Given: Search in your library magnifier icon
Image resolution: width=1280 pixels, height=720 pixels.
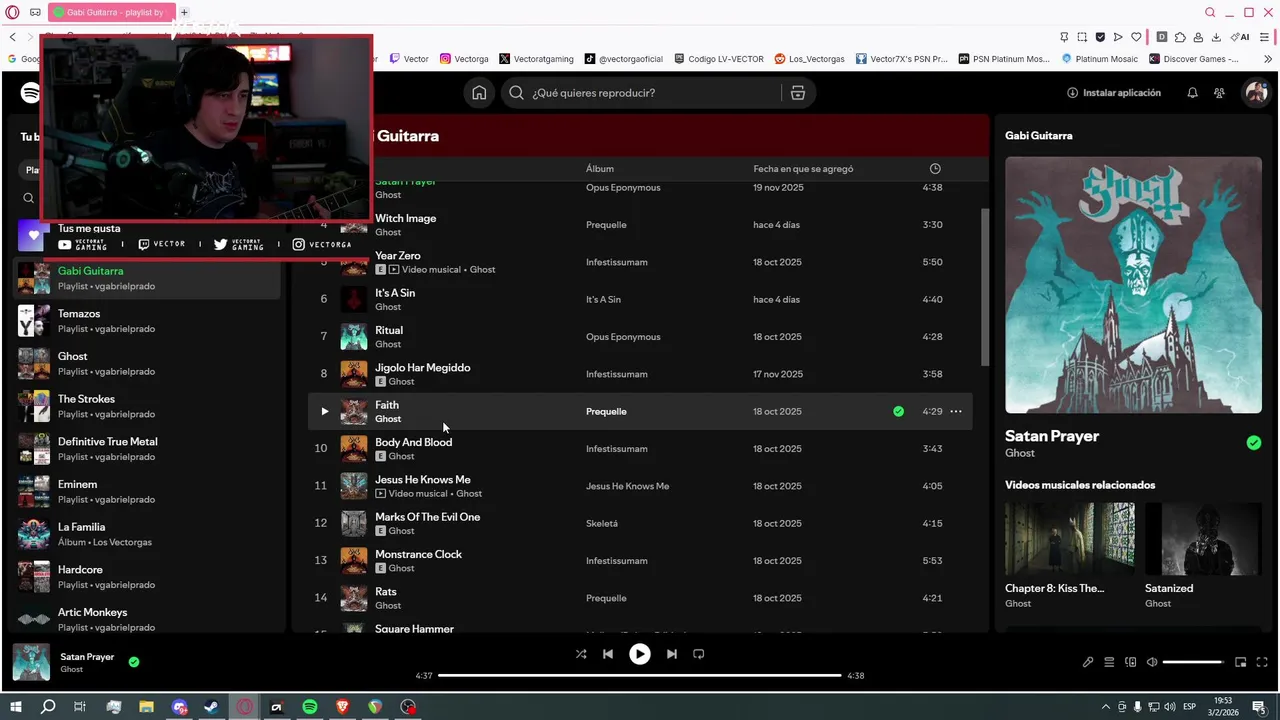Looking at the screenshot, I should pyautogui.click(x=28, y=198).
